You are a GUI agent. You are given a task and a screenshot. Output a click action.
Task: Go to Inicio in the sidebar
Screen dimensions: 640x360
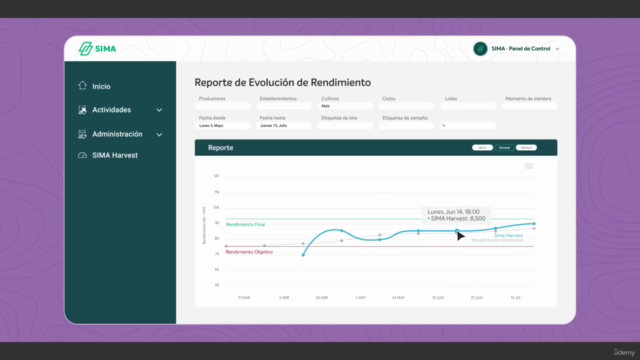click(101, 86)
